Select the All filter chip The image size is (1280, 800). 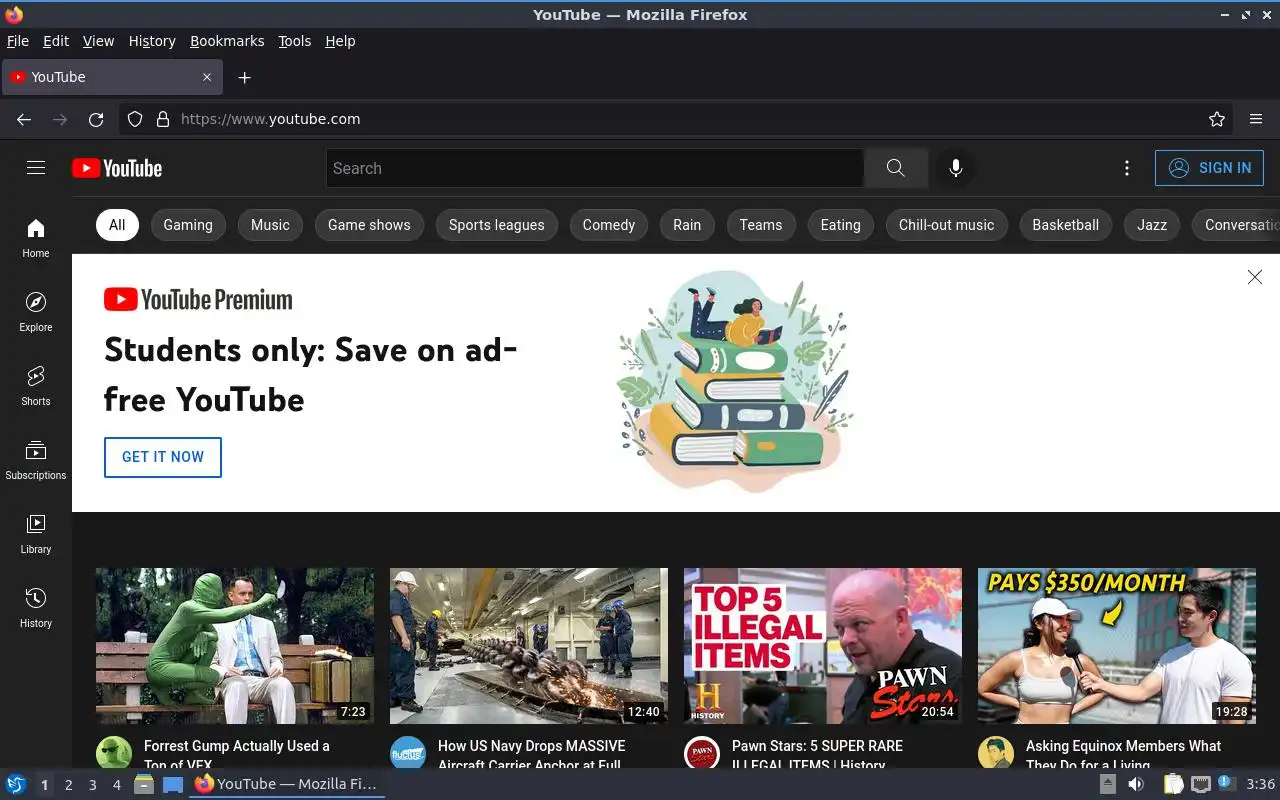coord(117,225)
